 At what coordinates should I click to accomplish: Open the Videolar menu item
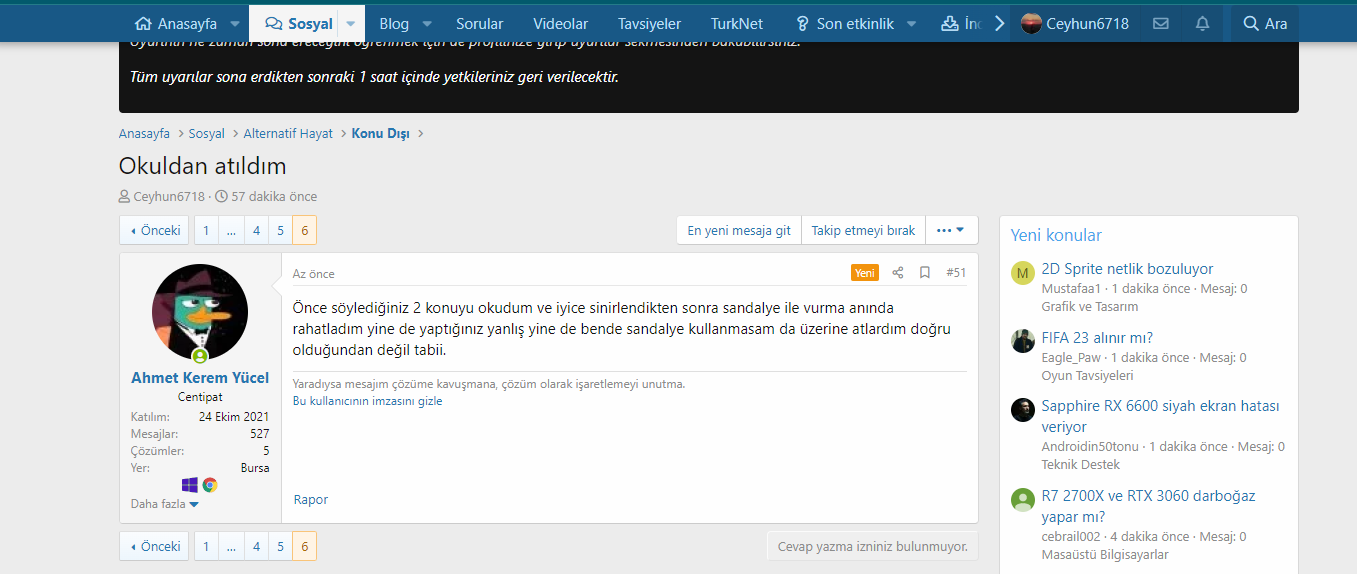click(x=560, y=23)
